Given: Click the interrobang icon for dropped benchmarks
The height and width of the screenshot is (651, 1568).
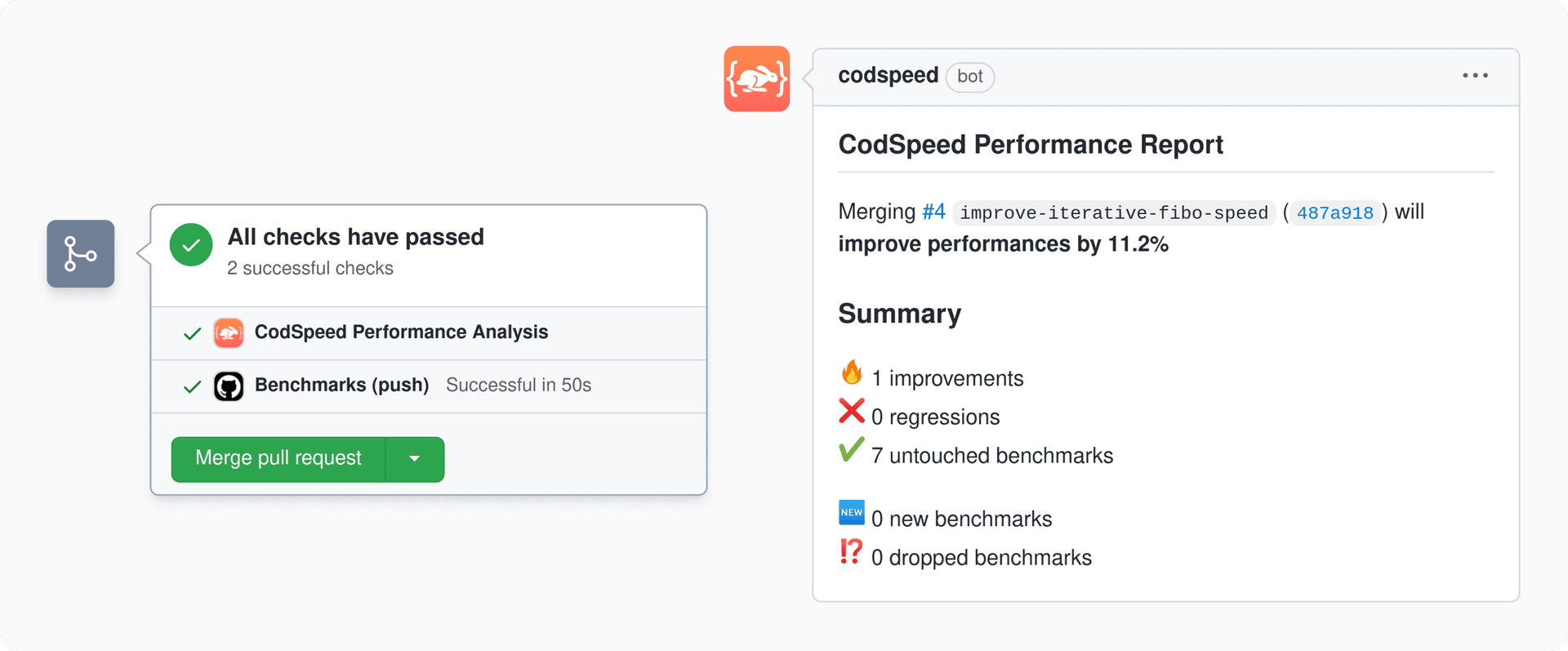Looking at the screenshot, I should pyautogui.click(x=851, y=551).
